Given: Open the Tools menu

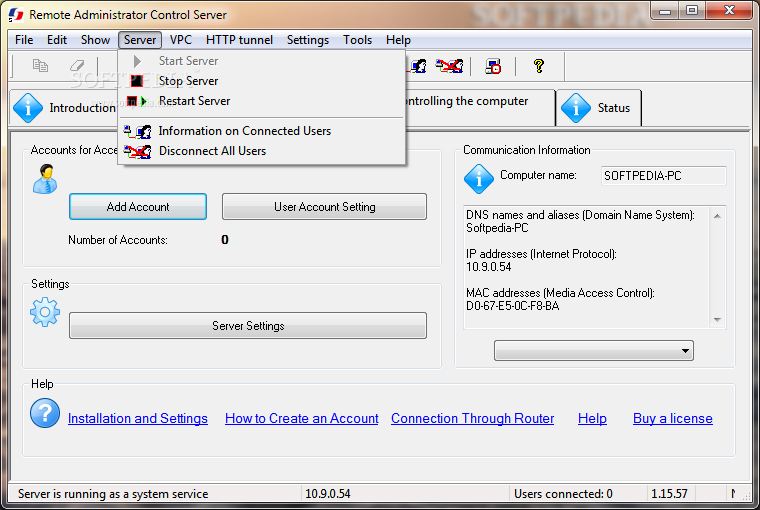Looking at the screenshot, I should [x=358, y=40].
